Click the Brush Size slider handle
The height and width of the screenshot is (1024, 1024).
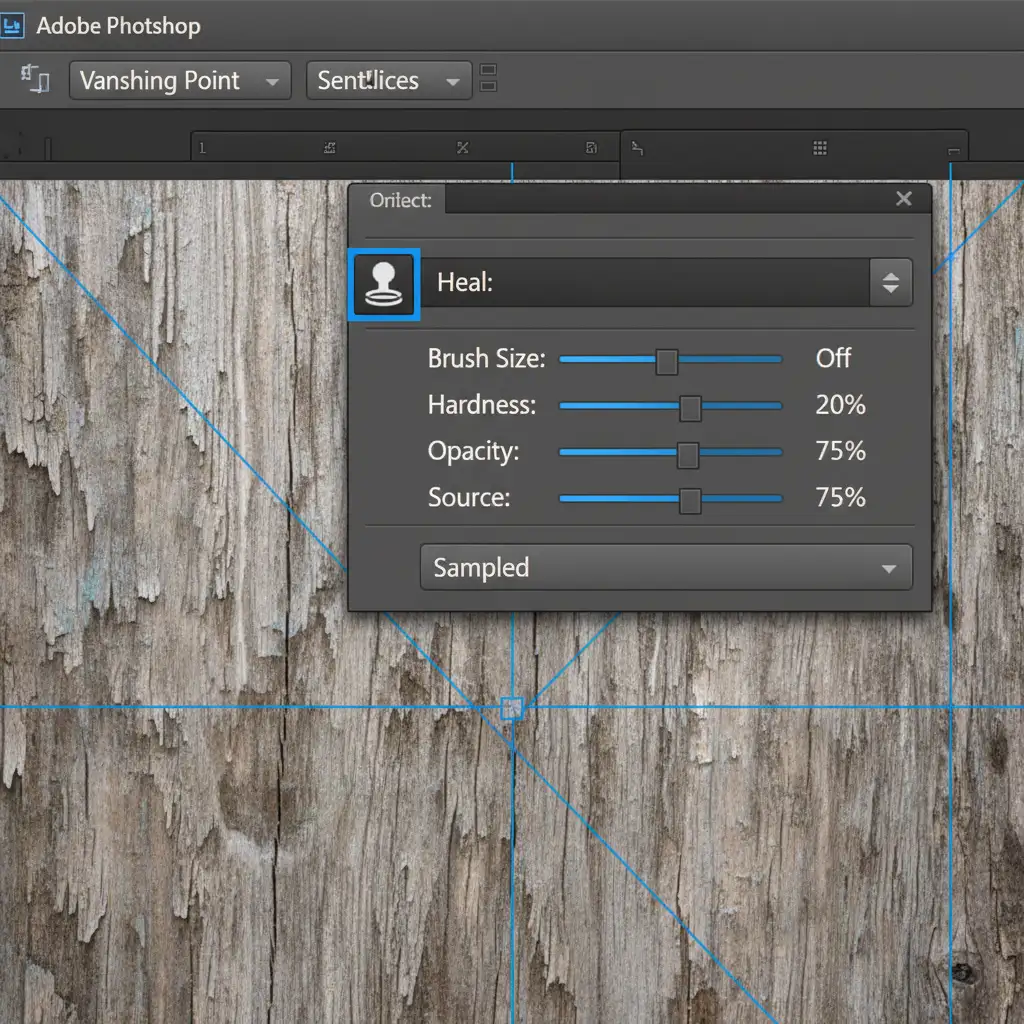pyautogui.click(x=667, y=361)
